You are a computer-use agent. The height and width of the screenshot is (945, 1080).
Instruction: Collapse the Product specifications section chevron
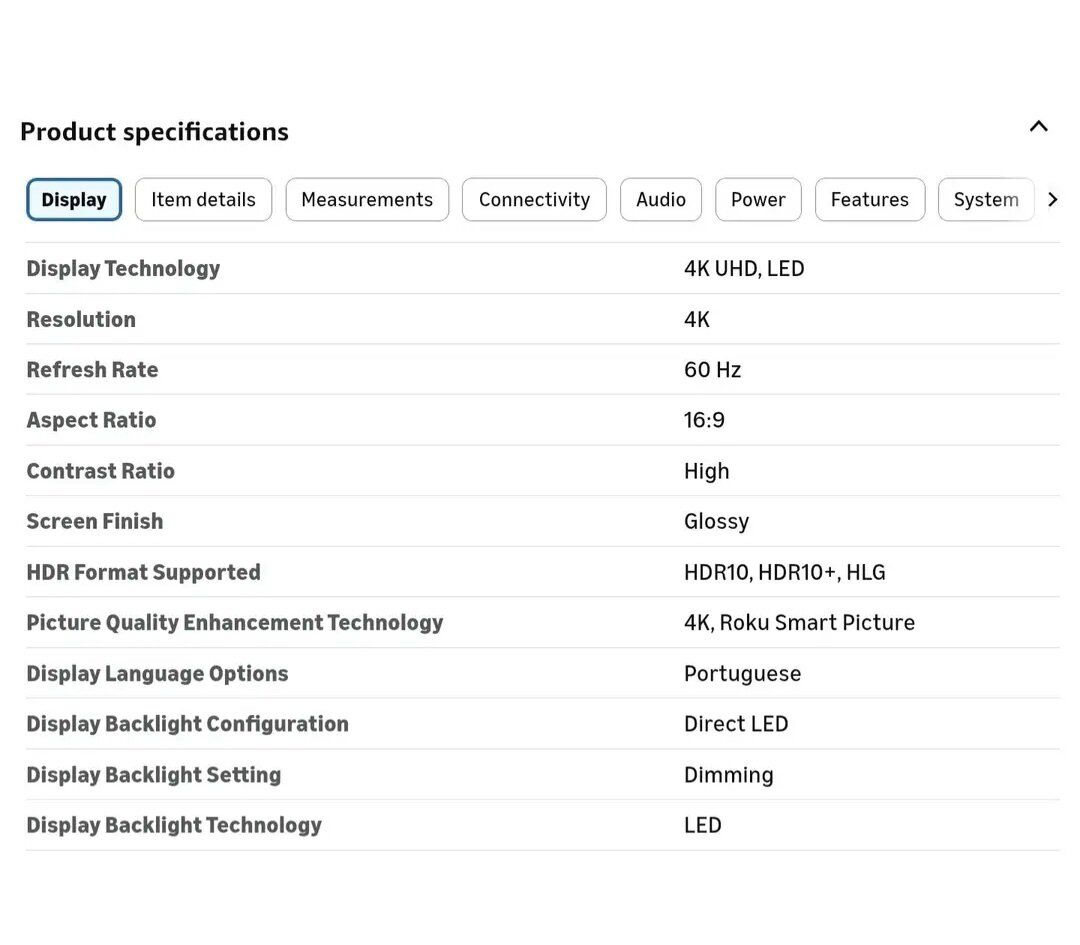[x=1038, y=127]
